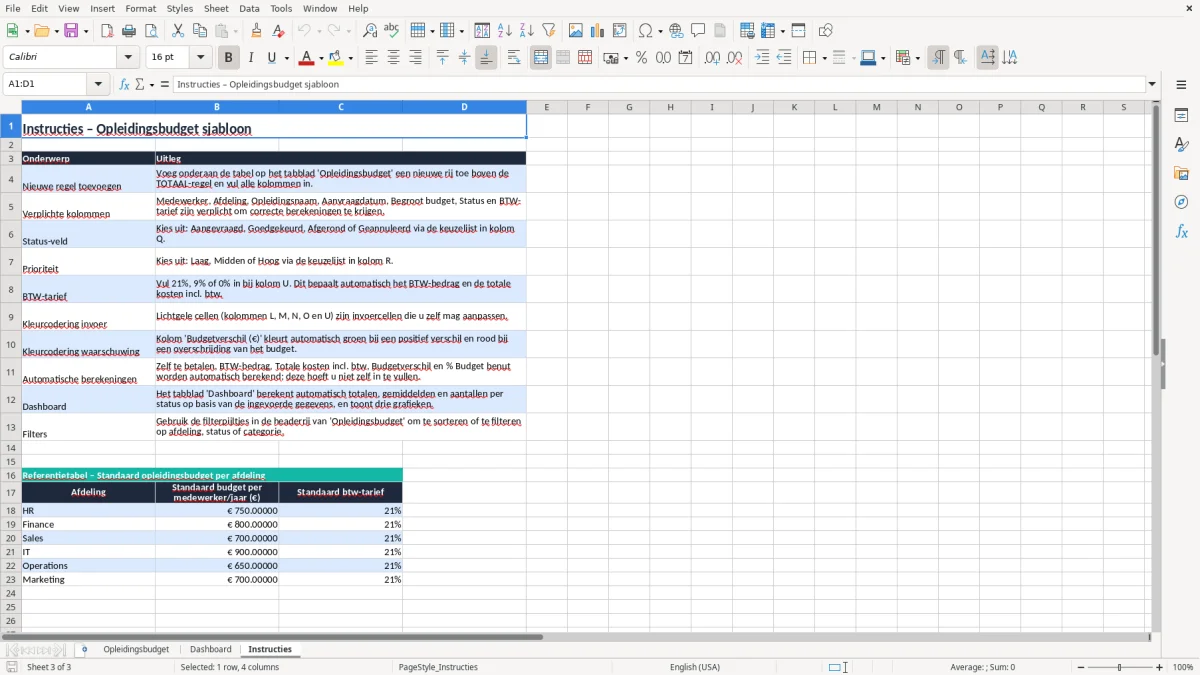Click the Sort Ascending icon
Image resolution: width=1200 pixels, height=675 pixels.
coord(505,31)
